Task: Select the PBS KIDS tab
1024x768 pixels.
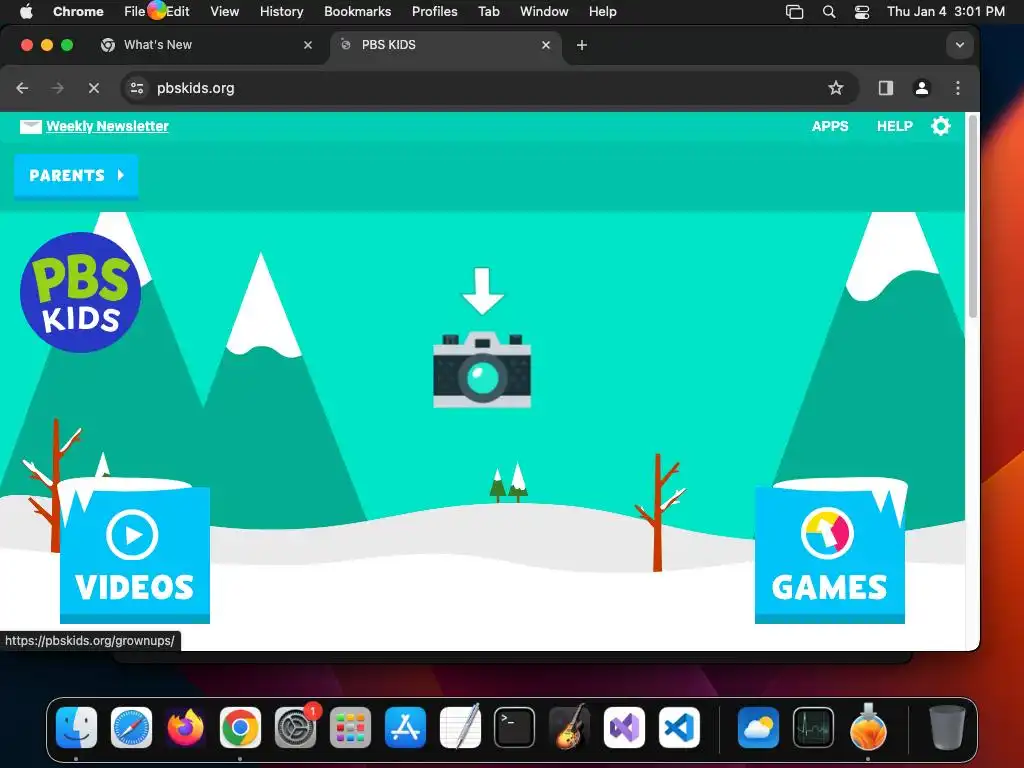Action: click(445, 45)
